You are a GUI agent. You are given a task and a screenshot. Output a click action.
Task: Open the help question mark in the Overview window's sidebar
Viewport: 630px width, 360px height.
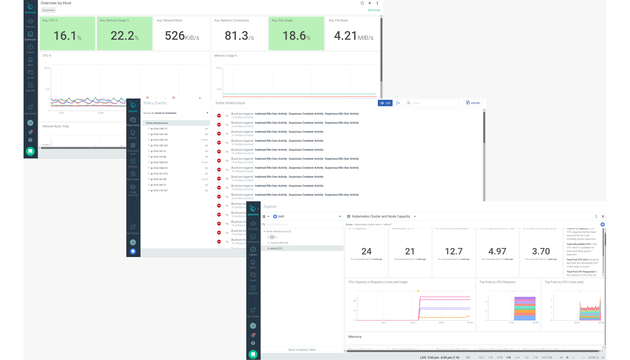[31, 140]
